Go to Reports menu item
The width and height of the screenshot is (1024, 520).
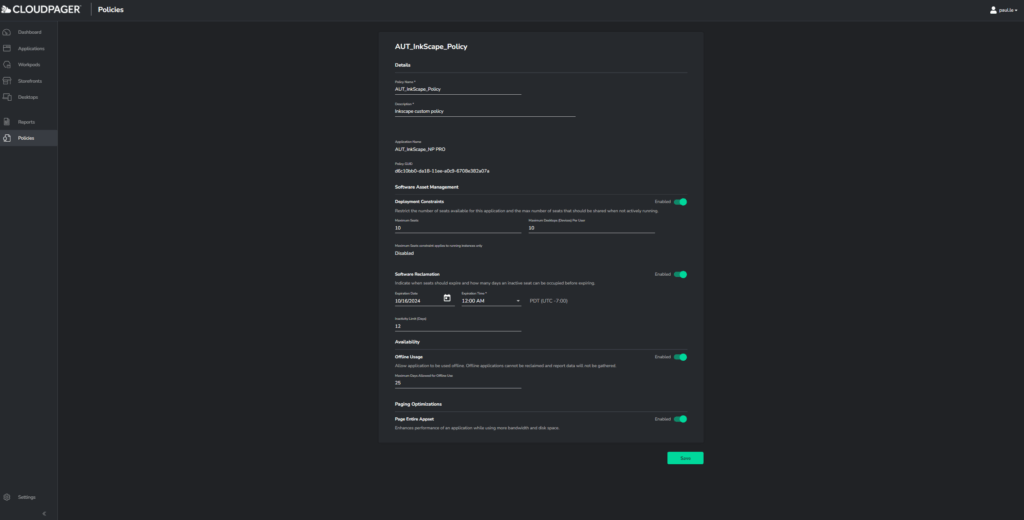[26, 122]
